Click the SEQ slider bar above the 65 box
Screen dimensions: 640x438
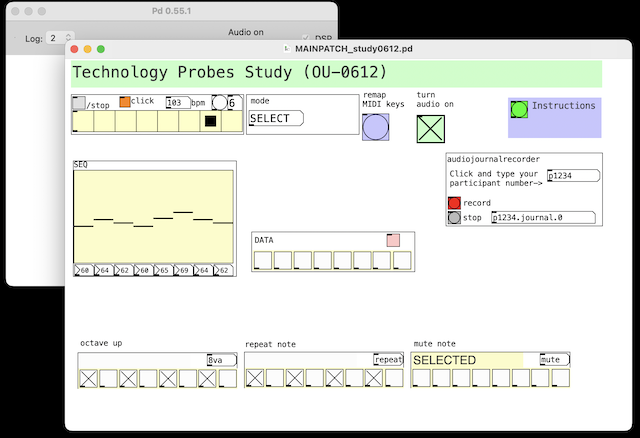pos(163,216)
